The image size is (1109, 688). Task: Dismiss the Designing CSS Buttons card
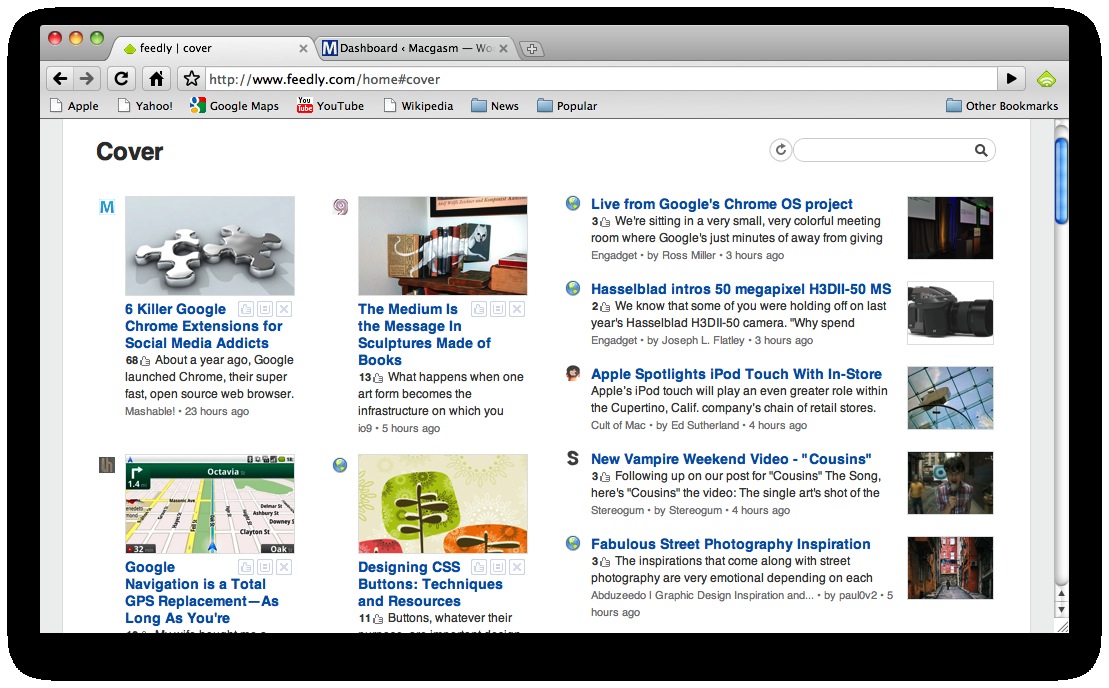click(517, 567)
